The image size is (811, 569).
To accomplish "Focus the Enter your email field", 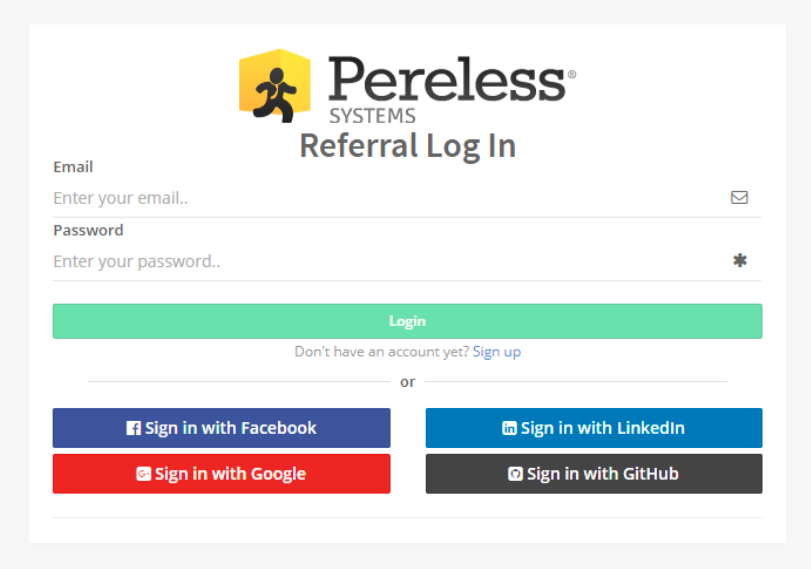I will [407, 198].
